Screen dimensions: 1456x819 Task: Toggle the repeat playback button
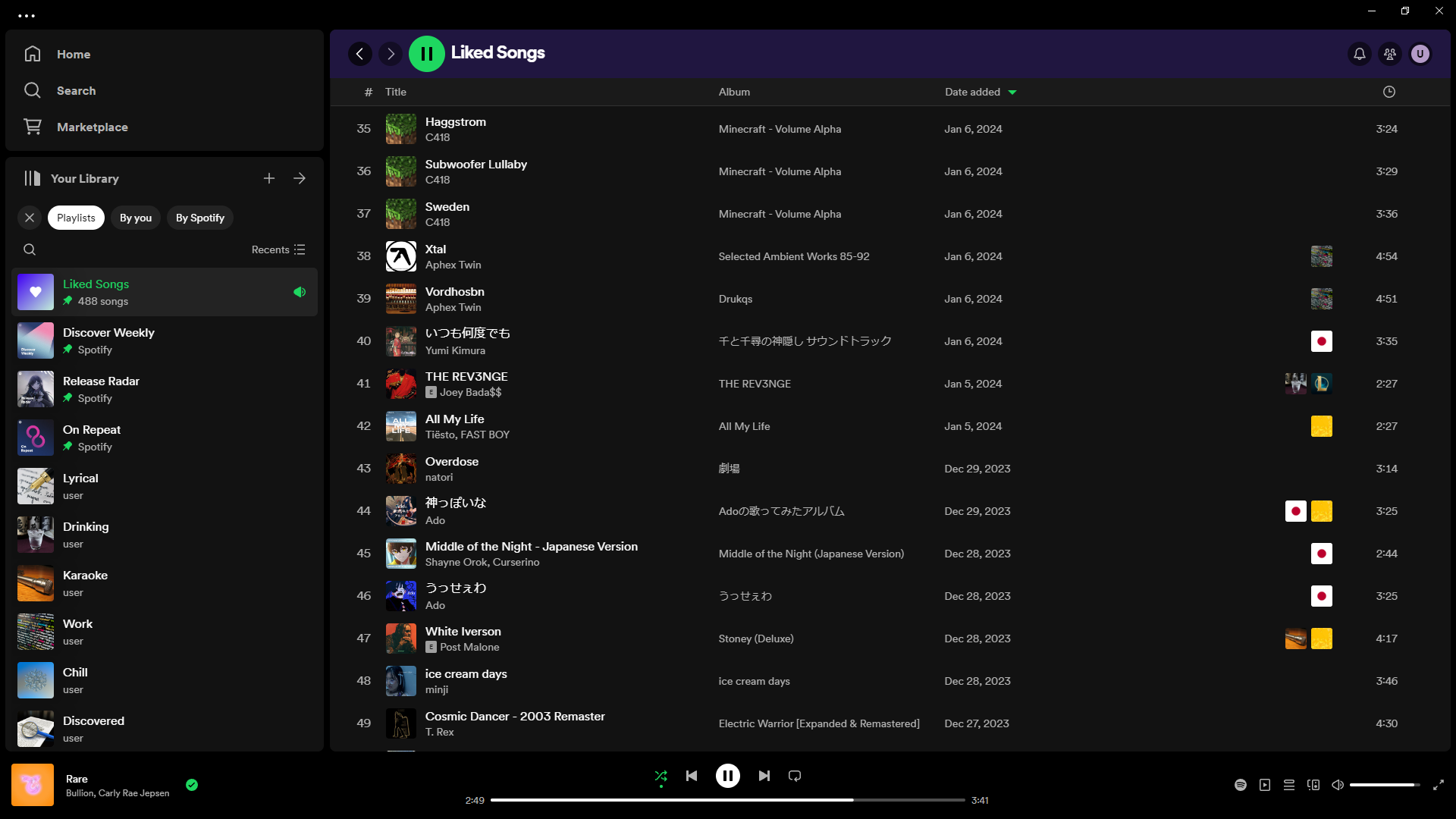pyautogui.click(x=795, y=776)
